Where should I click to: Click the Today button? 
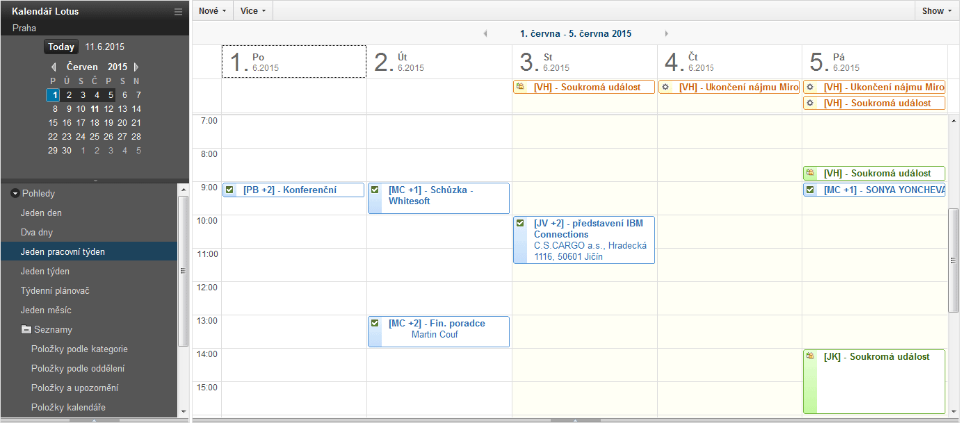coord(61,46)
